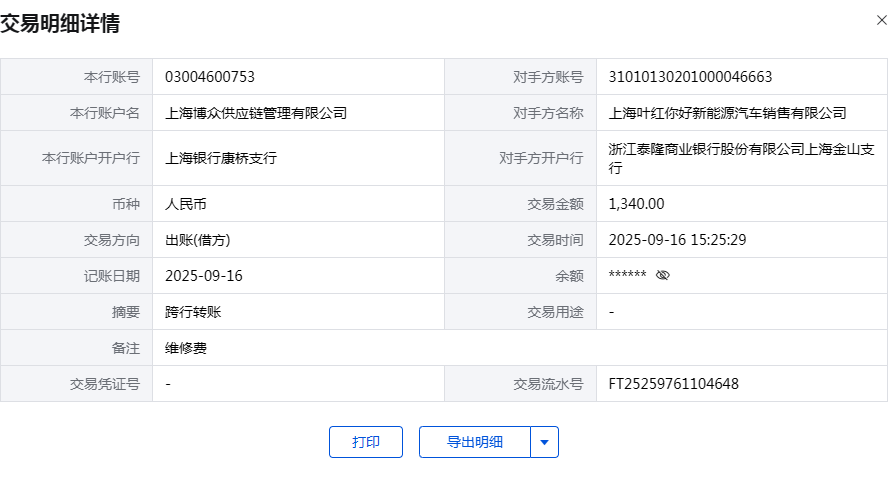Click counterparty name 上海叶红你好新能源汽车销售有限公司
Screen dimensions: 888x477
click(x=727, y=113)
